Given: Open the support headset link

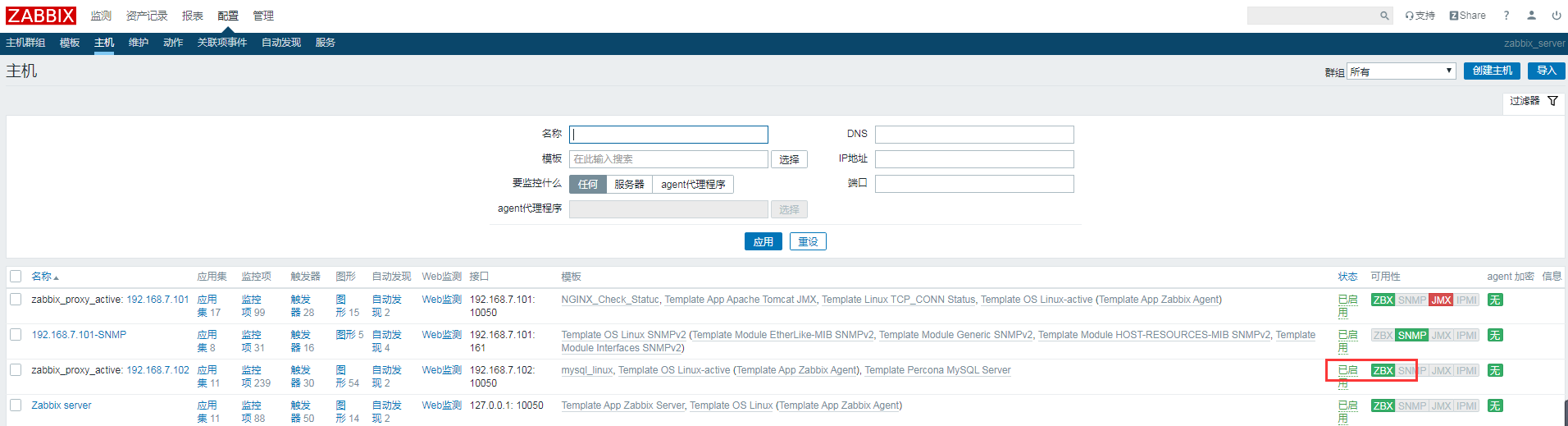Looking at the screenshot, I should tap(1420, 16).
